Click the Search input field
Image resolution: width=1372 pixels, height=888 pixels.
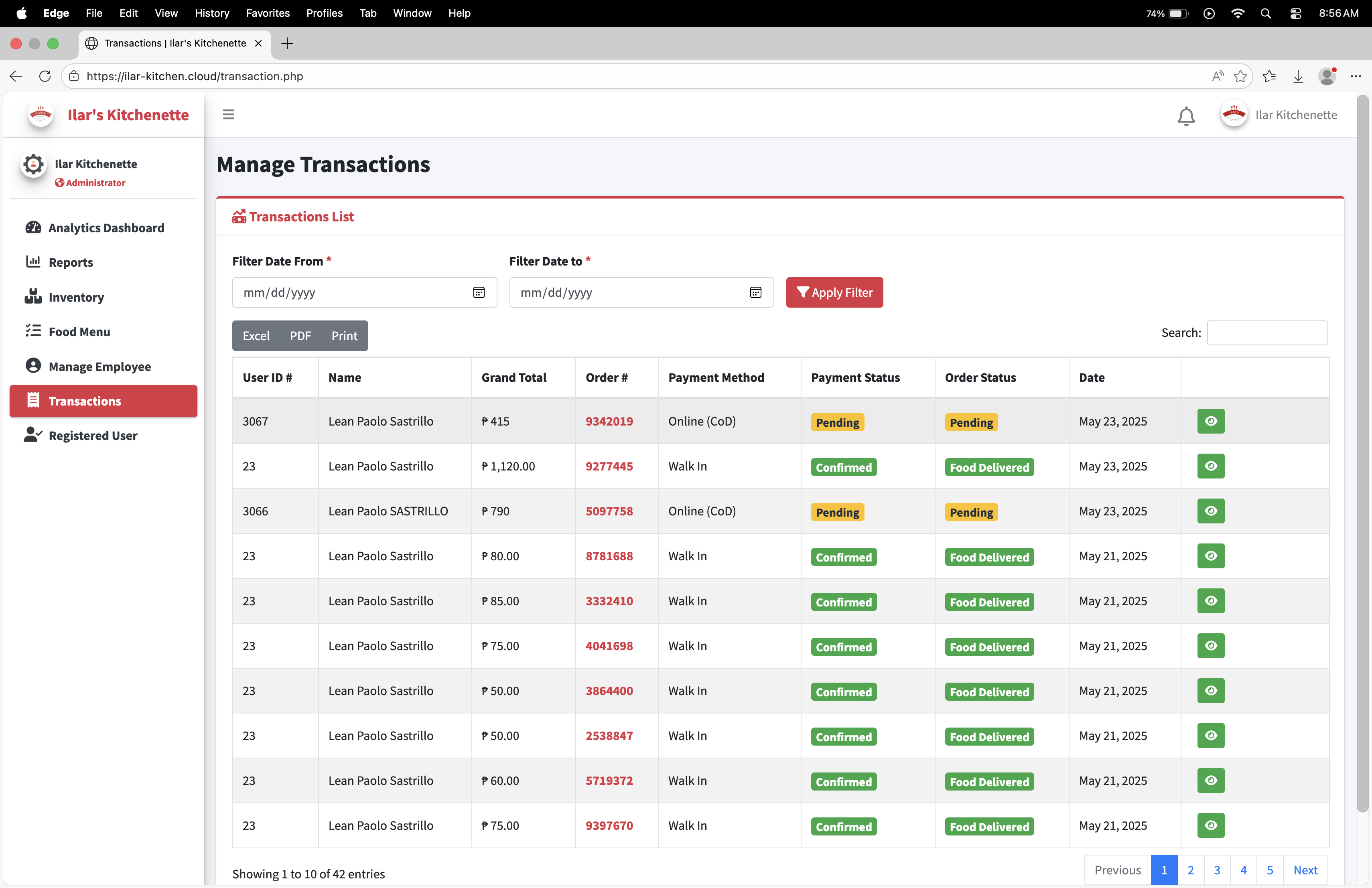click(x=1266, y=333)
